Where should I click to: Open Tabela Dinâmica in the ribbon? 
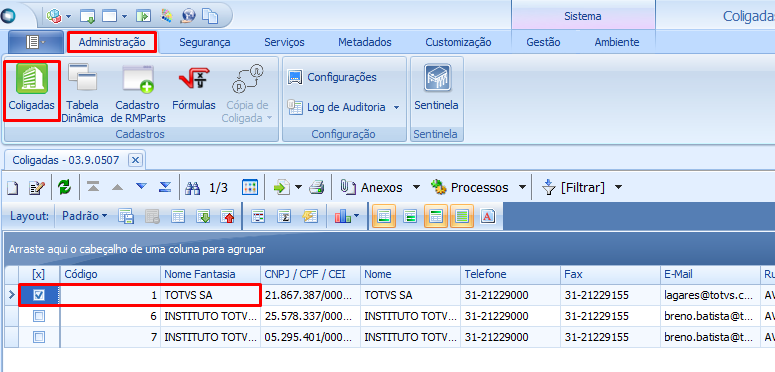pos(82,93)
